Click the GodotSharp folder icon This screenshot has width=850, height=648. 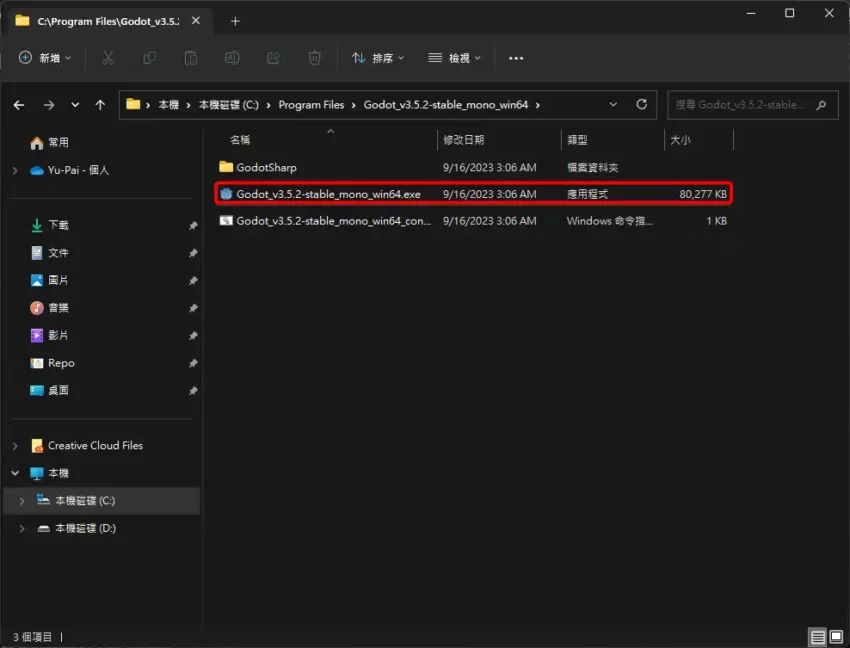226,167
